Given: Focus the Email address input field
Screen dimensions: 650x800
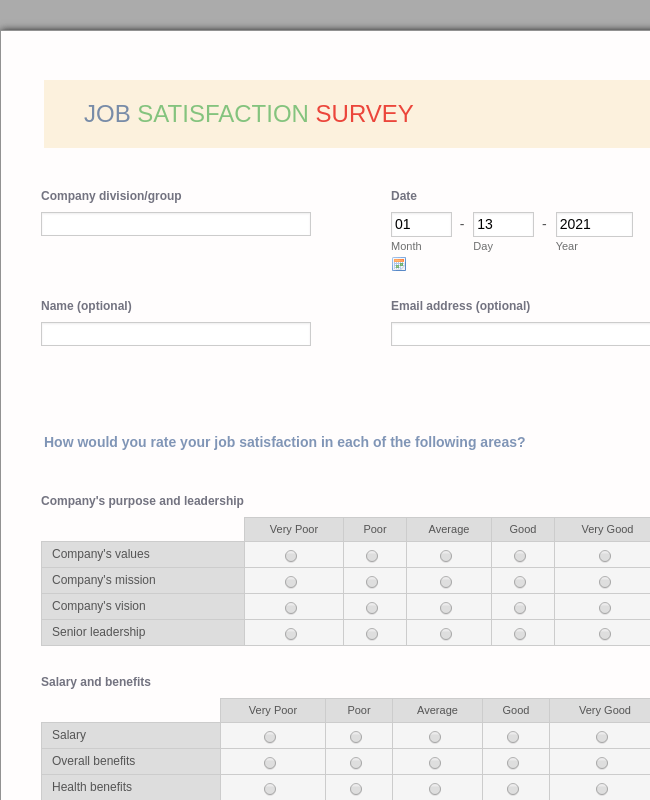Looking at the screenshot, I should pyautogui.click(x=520, y=334).
